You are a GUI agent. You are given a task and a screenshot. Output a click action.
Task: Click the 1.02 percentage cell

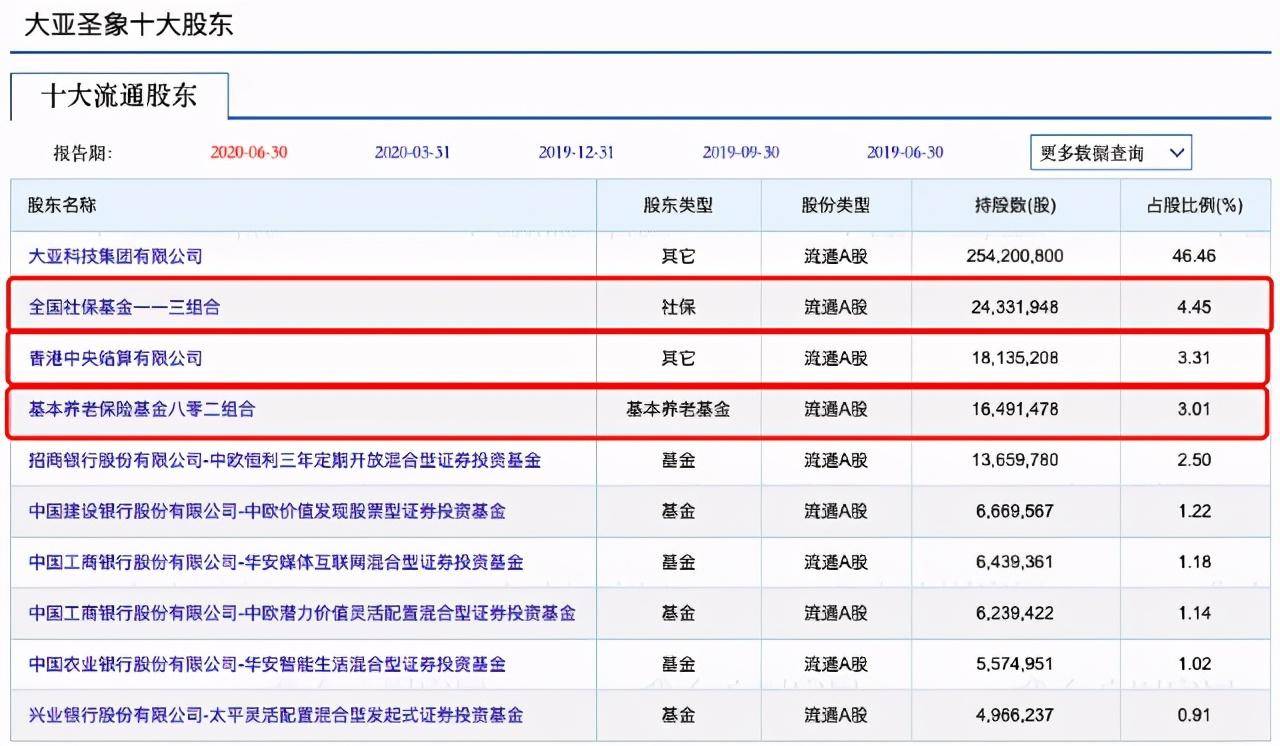pyautogui.click(x=1194, y=664)
